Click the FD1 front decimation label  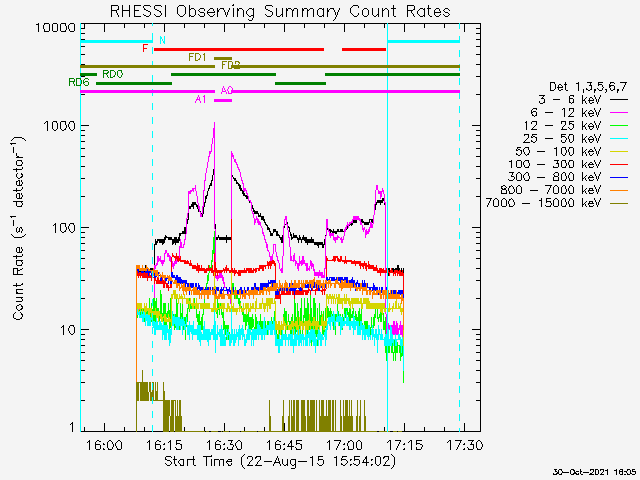(198, 57)
